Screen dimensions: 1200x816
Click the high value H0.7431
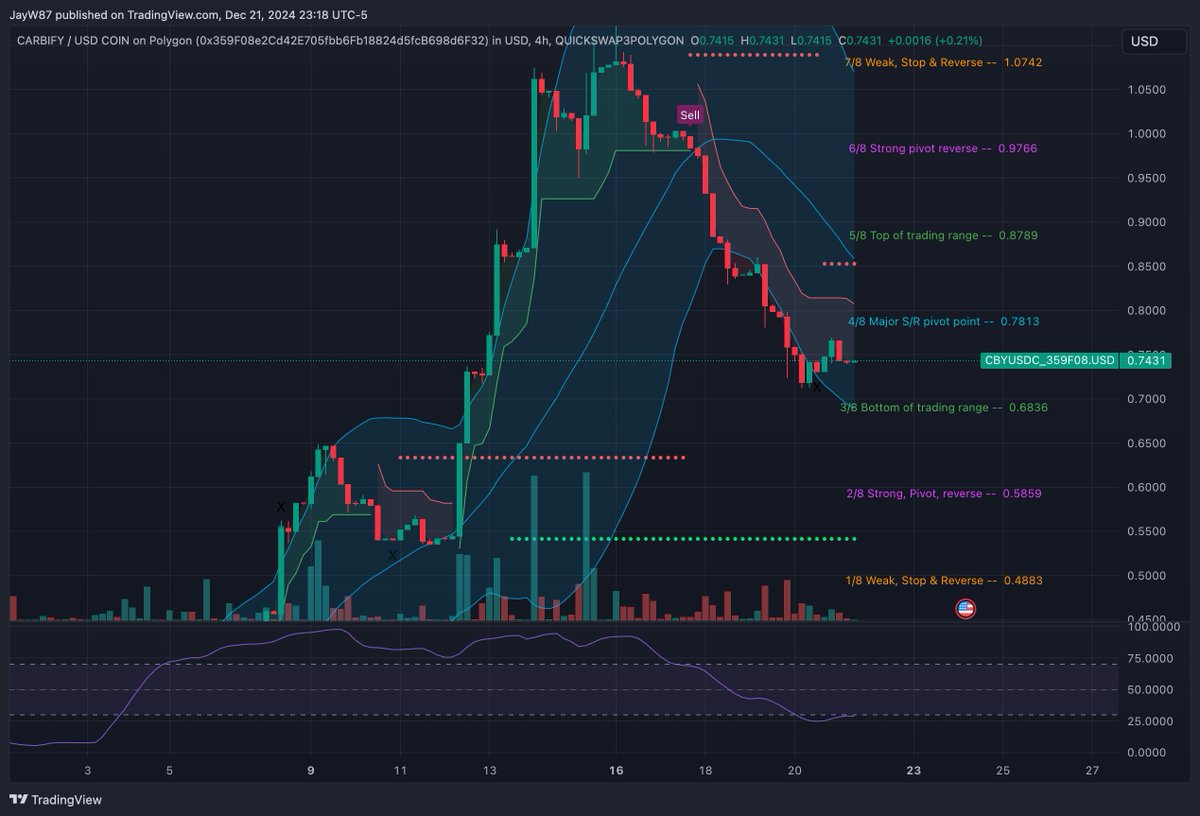click(760, 40)
